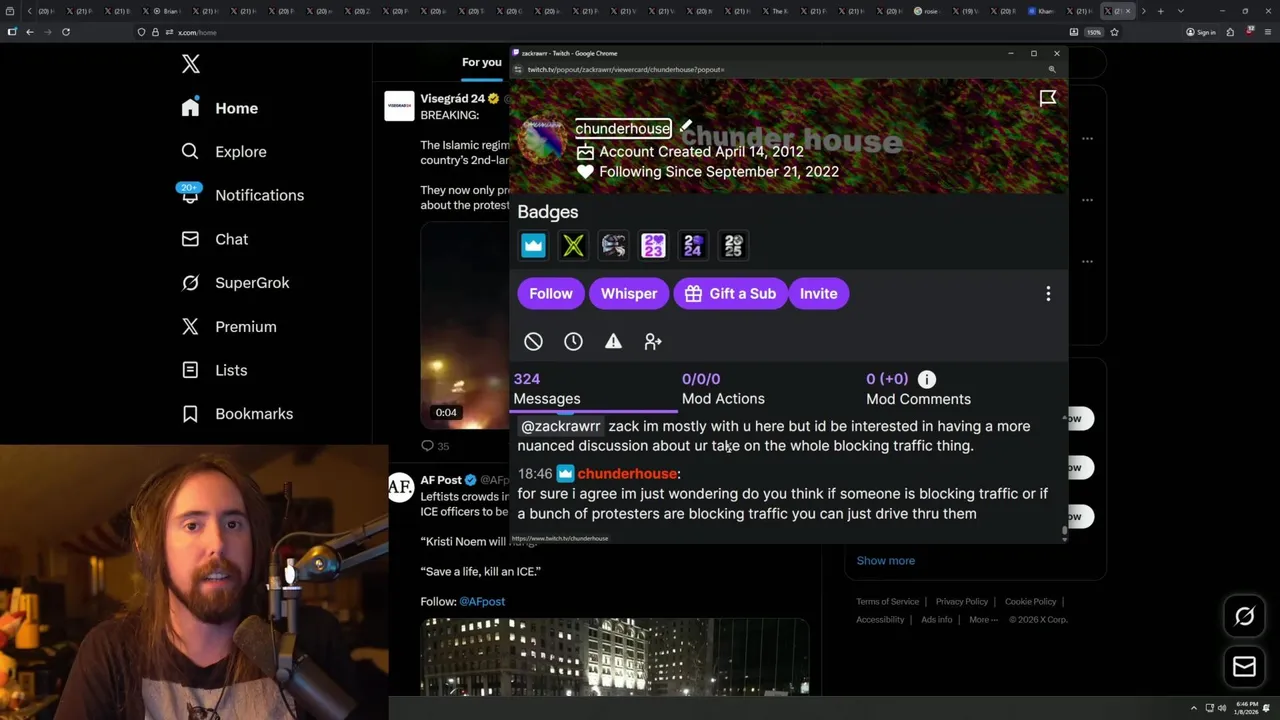Open Home in the X sidebar
The width and height of the screenshot is (1280, 720).
point(220,108)
